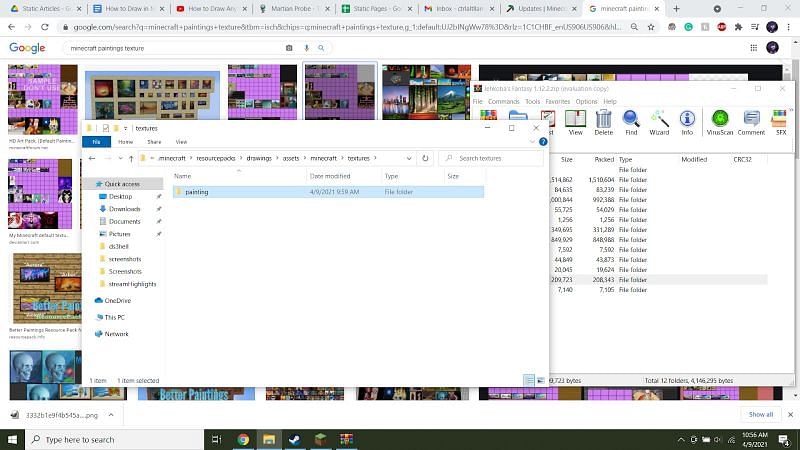Switch to large icons view in Explorer
Screen dimensions: 800x450
541,381
